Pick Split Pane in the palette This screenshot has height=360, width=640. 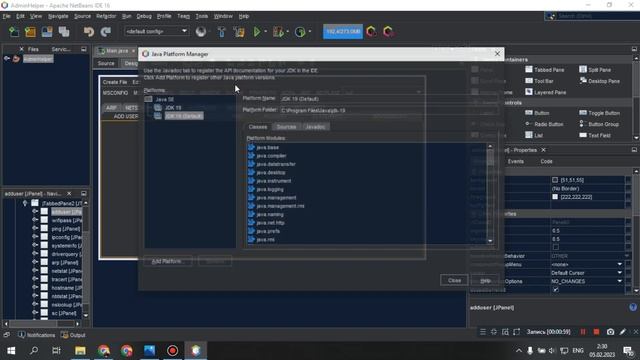click(595, 70)
